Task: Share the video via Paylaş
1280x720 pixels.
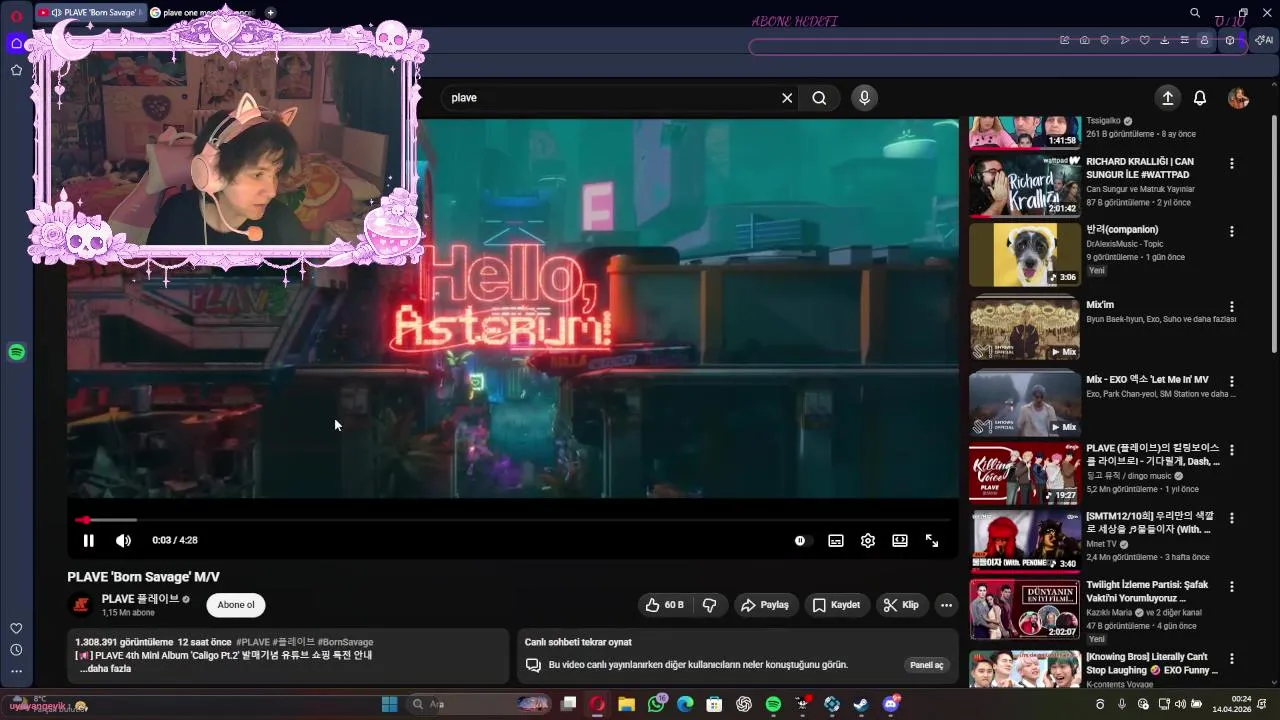Action: pyautogui.click(x=765, y=605)
